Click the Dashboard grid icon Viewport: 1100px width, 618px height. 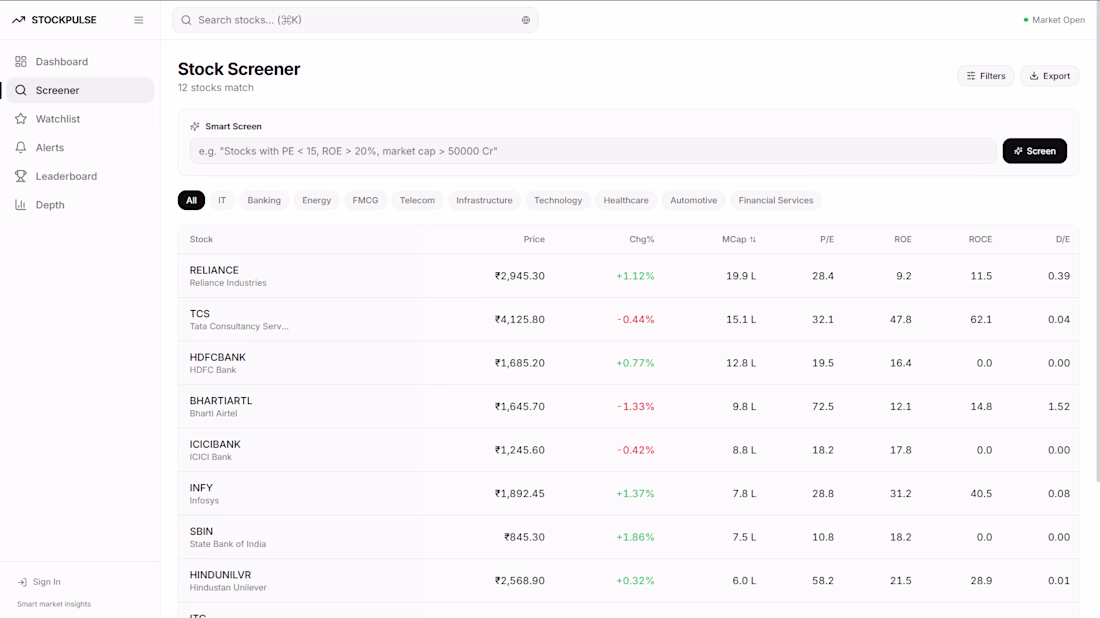21,62
